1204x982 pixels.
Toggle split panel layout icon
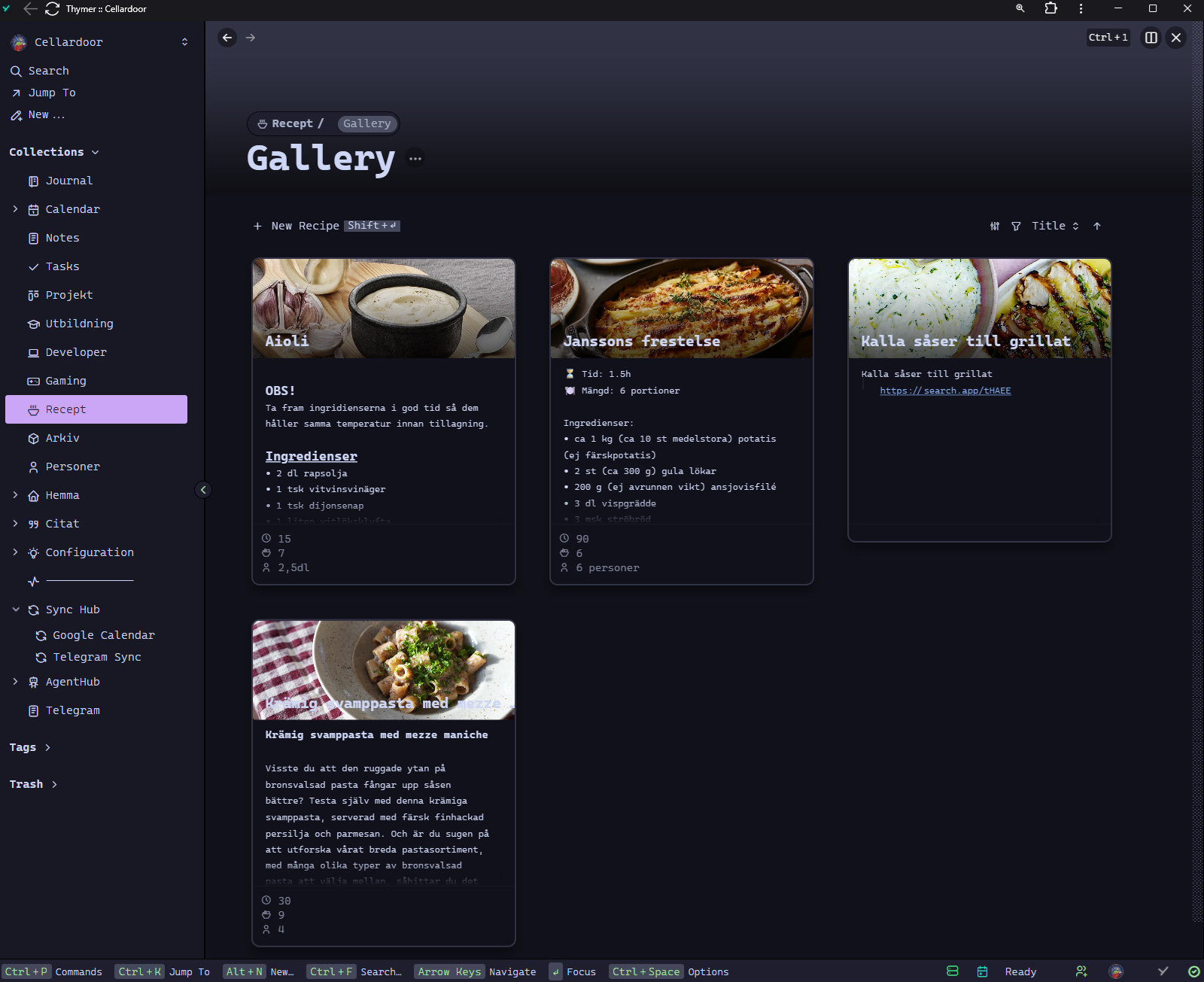point(1151,38)
